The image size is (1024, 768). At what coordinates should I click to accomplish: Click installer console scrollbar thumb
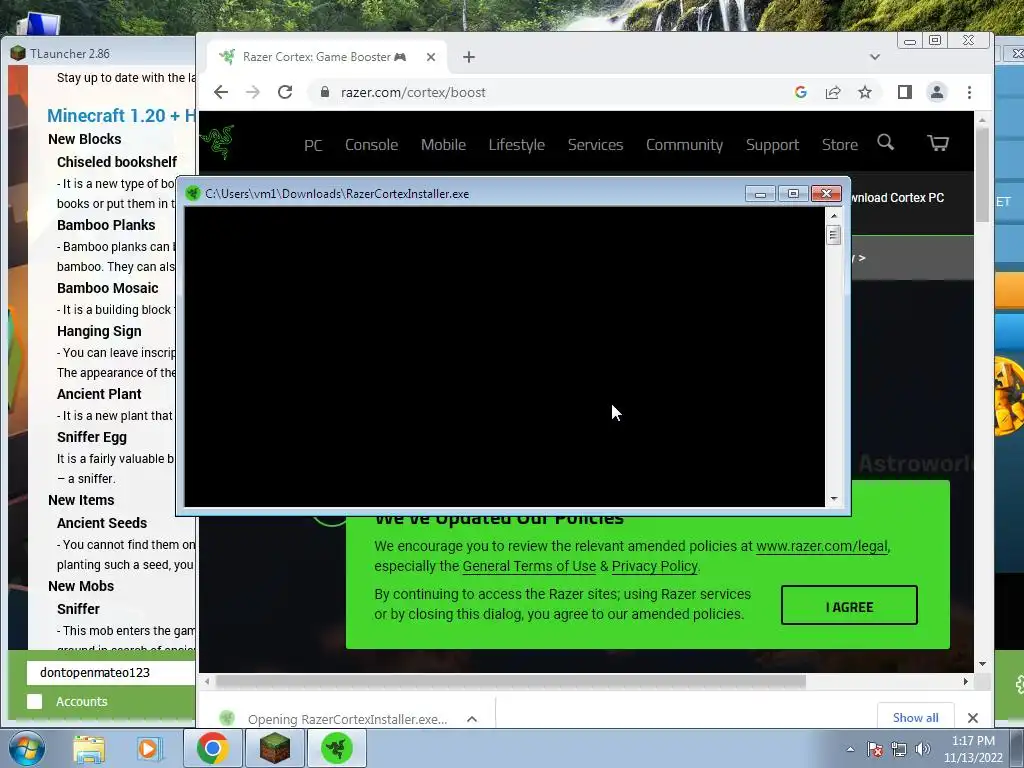click(x=833, y=234)
